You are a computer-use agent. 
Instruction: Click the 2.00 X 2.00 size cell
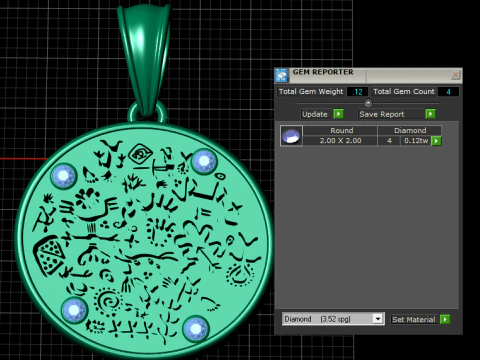340,141
